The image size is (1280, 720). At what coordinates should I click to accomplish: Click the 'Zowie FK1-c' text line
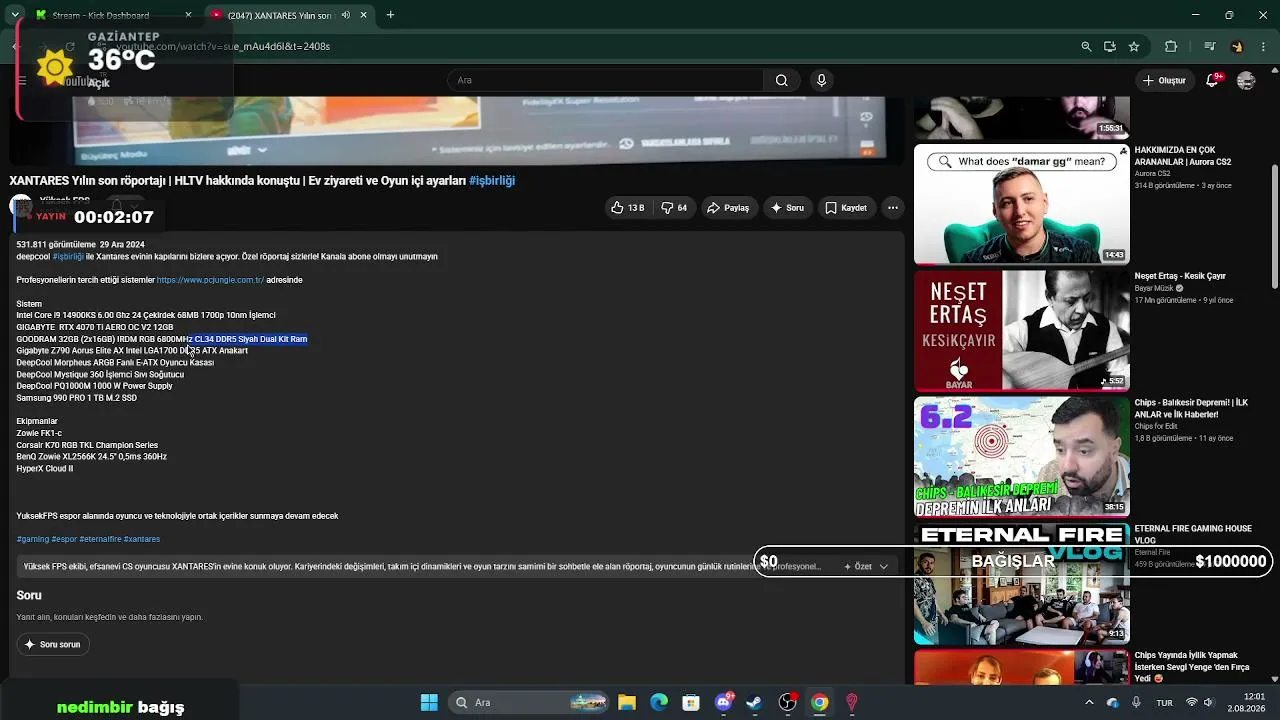point(39,433)
